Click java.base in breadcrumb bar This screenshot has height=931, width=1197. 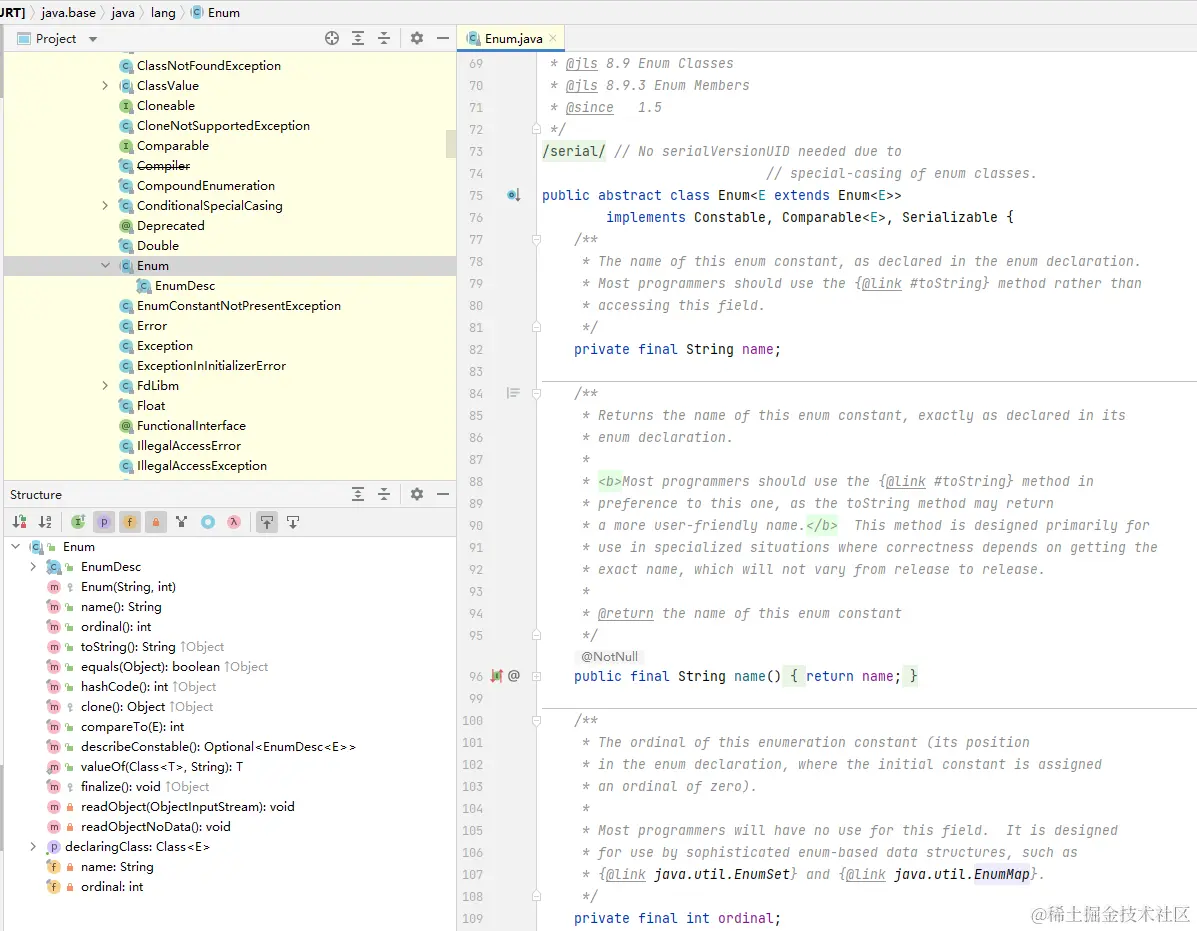pos(69,13)
